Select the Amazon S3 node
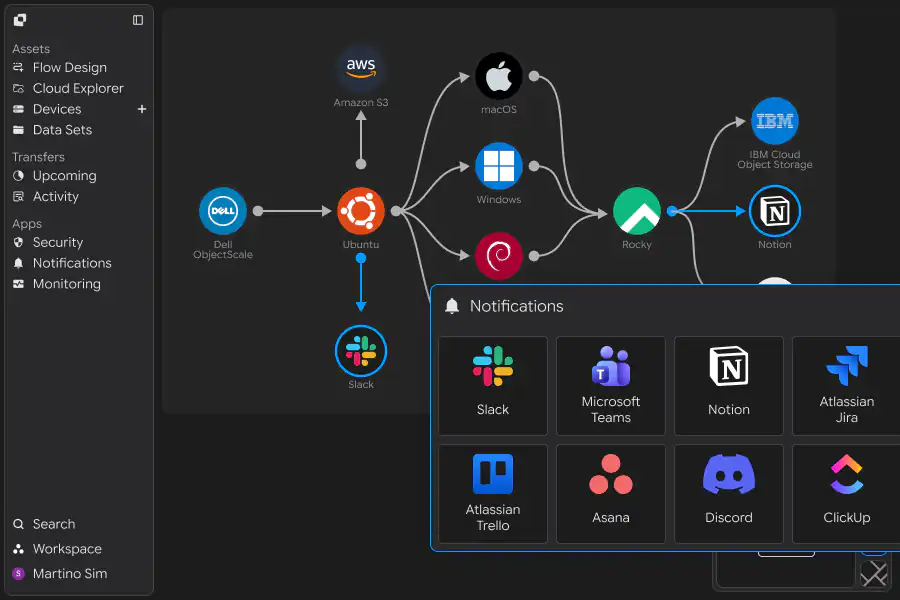The image size is (900, 600). [x=360, y=69]
